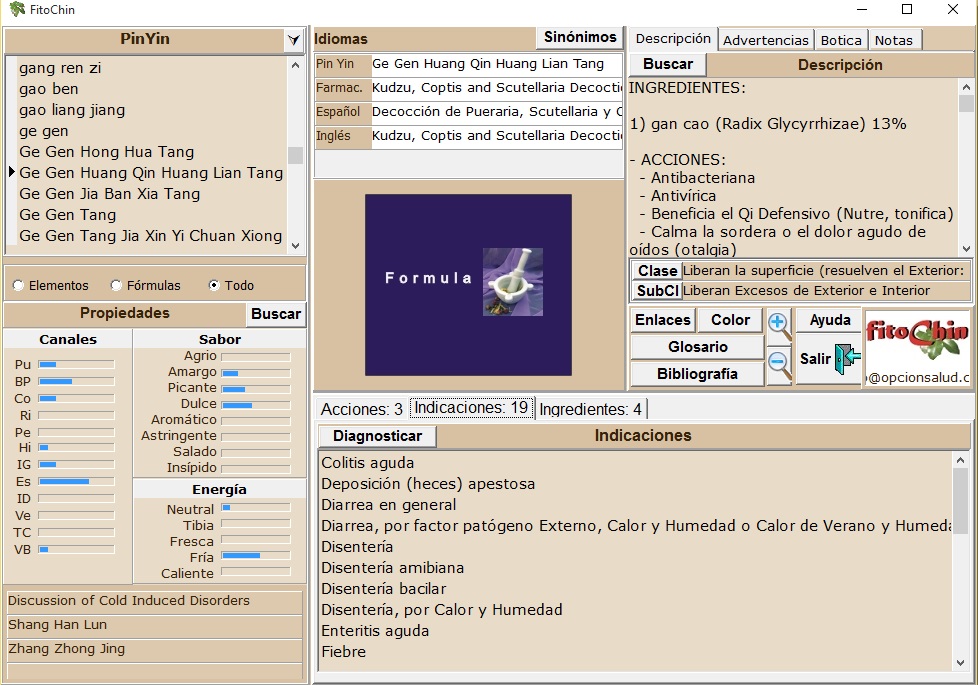Click the Enlaces button
The image size is (978, 685).
(x=662, y=320)
